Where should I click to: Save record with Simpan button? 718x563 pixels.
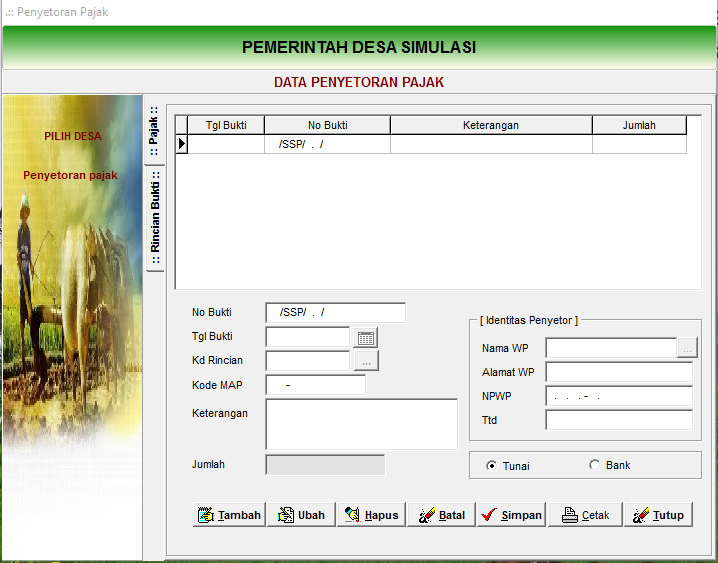510,515
